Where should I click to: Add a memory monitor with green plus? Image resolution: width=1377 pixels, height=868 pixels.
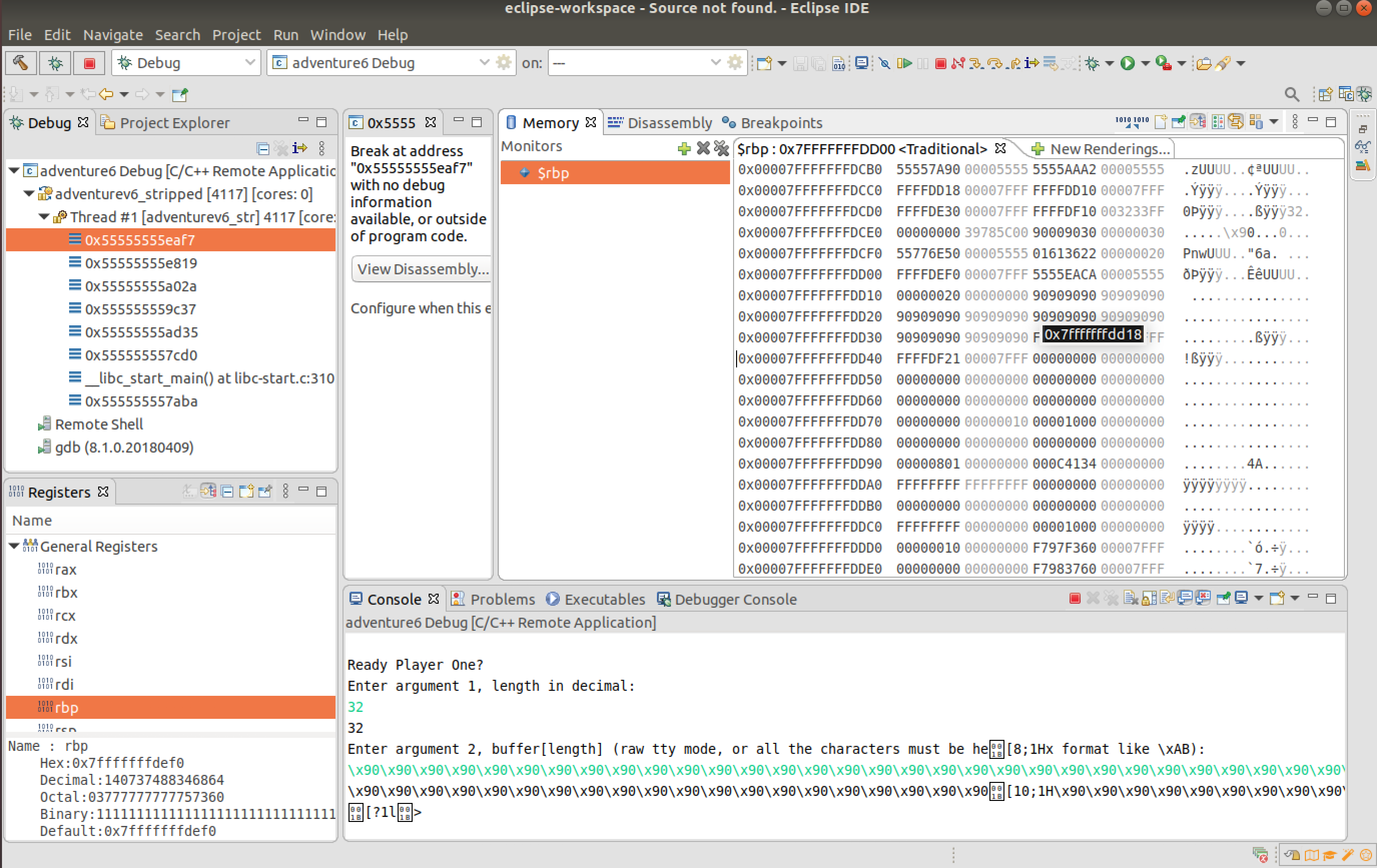coord(683,149)
